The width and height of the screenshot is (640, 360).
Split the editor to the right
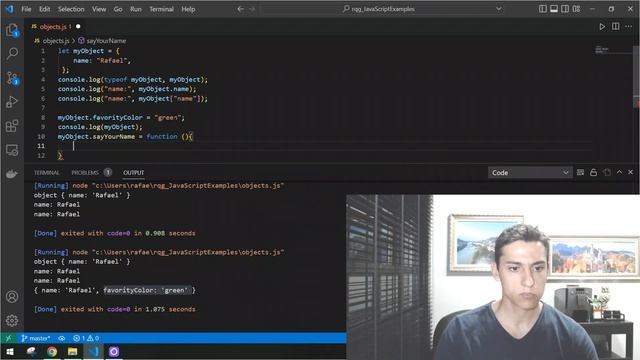(x=616, y=27)
